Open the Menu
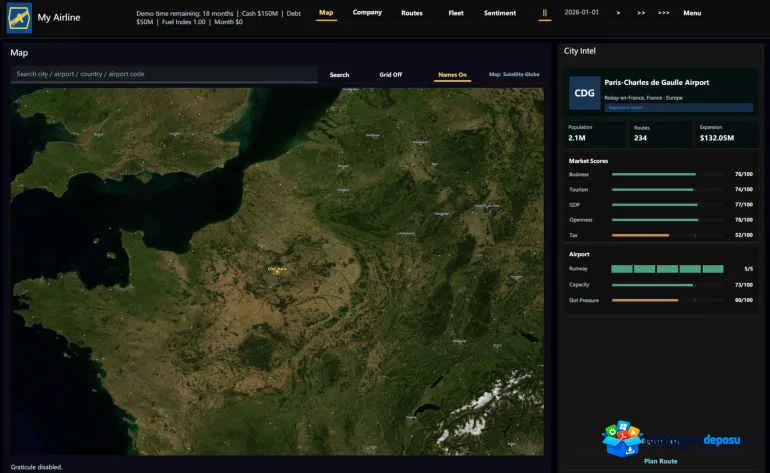The image size is (770, 473). (692, 13)
